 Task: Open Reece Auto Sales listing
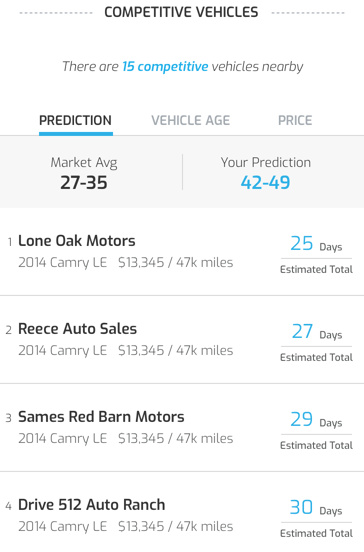(x=182, y=340)
